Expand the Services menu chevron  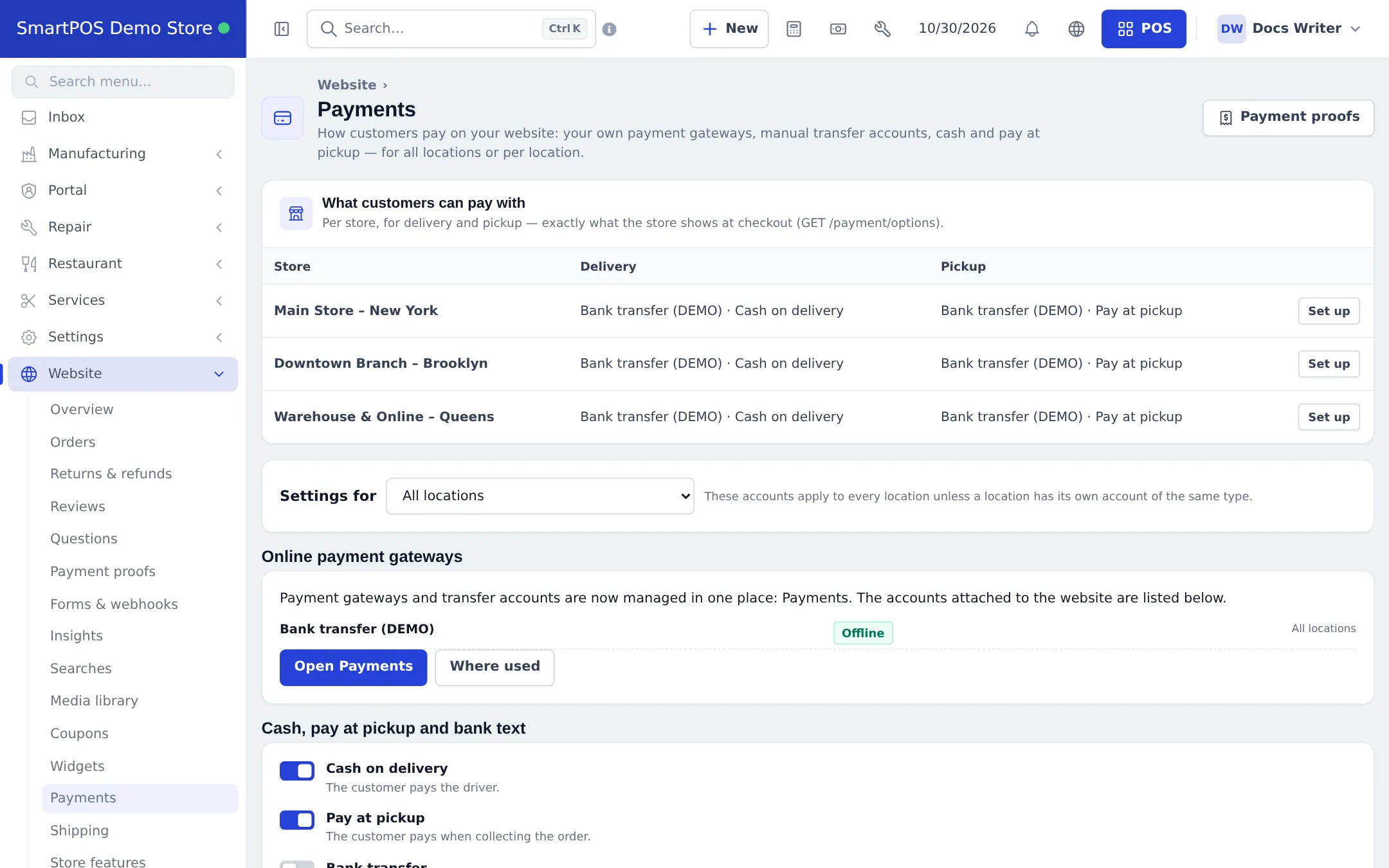(219, 301)
